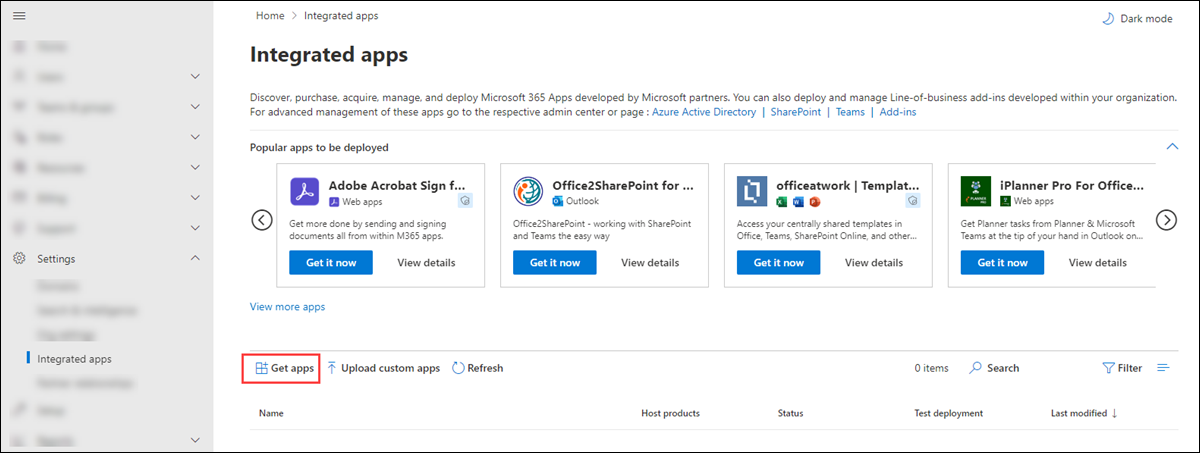Click Get it now for officeatwork

779,262
